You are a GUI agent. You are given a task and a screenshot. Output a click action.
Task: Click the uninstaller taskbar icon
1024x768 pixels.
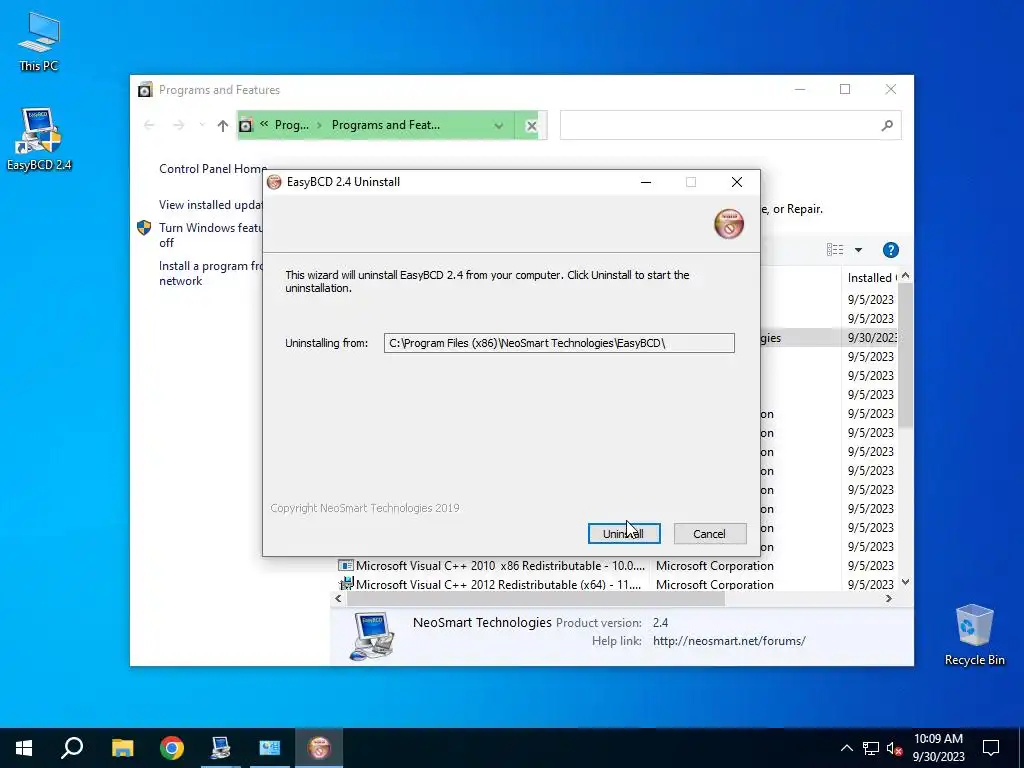tap(319, 748)
